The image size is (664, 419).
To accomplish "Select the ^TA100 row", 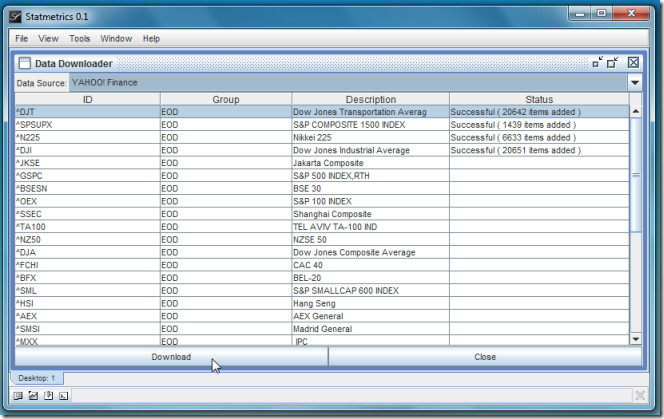I will pos(322,227).
